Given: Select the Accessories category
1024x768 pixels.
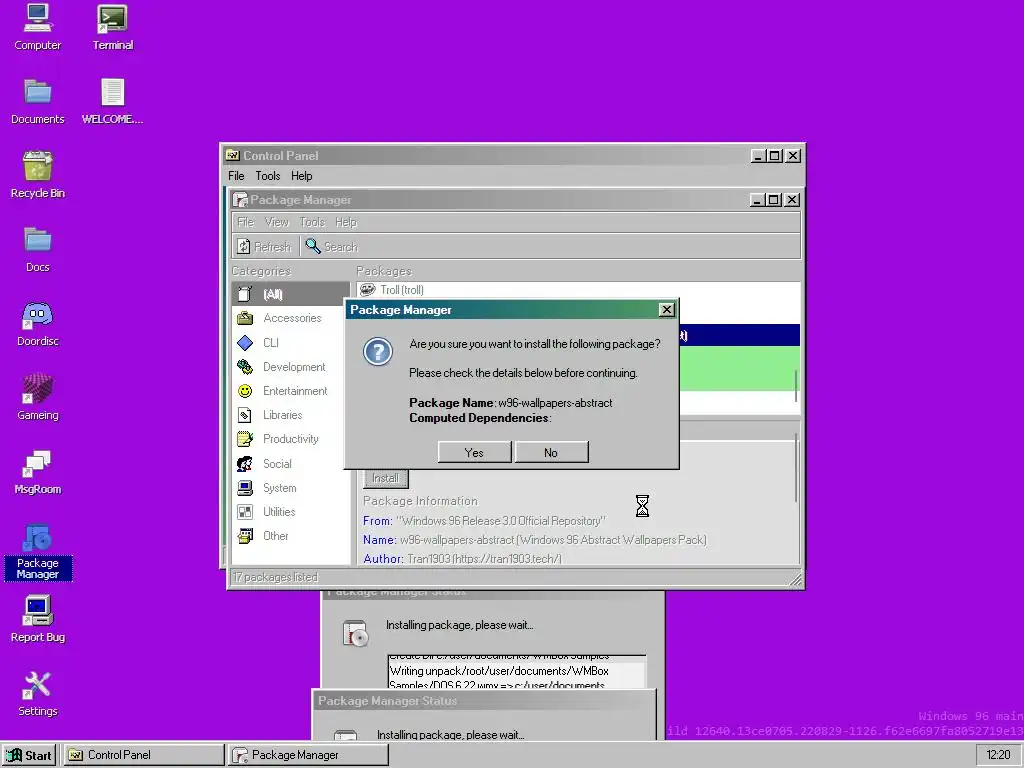Looking at the screenshot, I should pos(291,318).
